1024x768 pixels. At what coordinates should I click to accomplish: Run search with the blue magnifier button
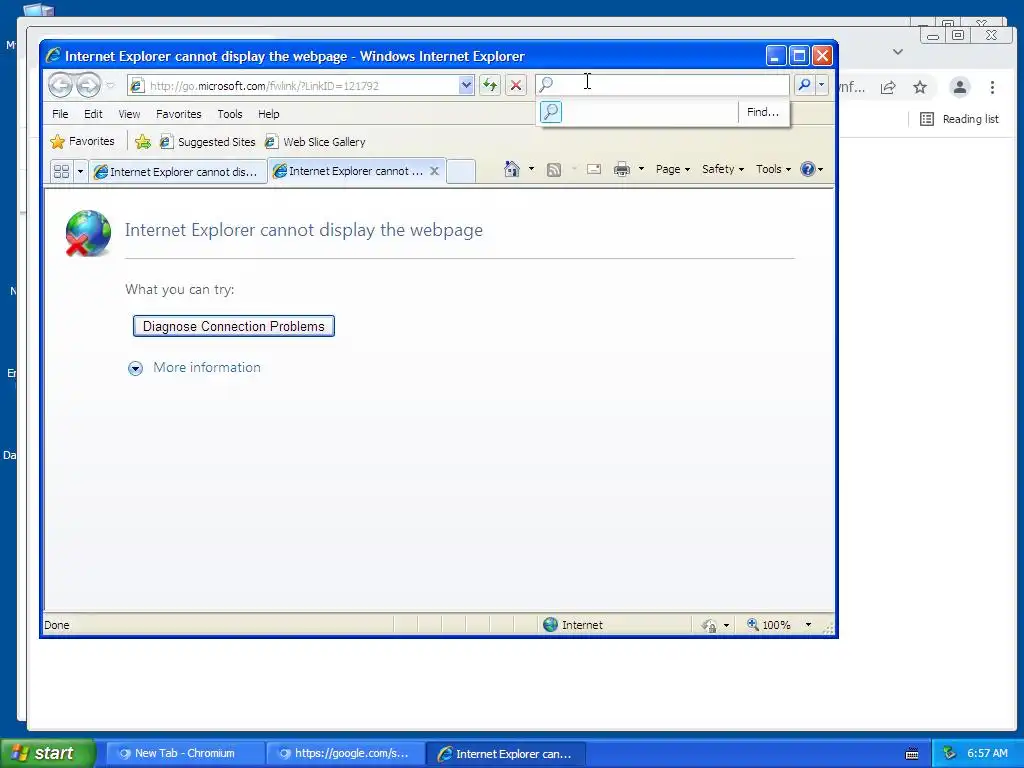point(805,85)
